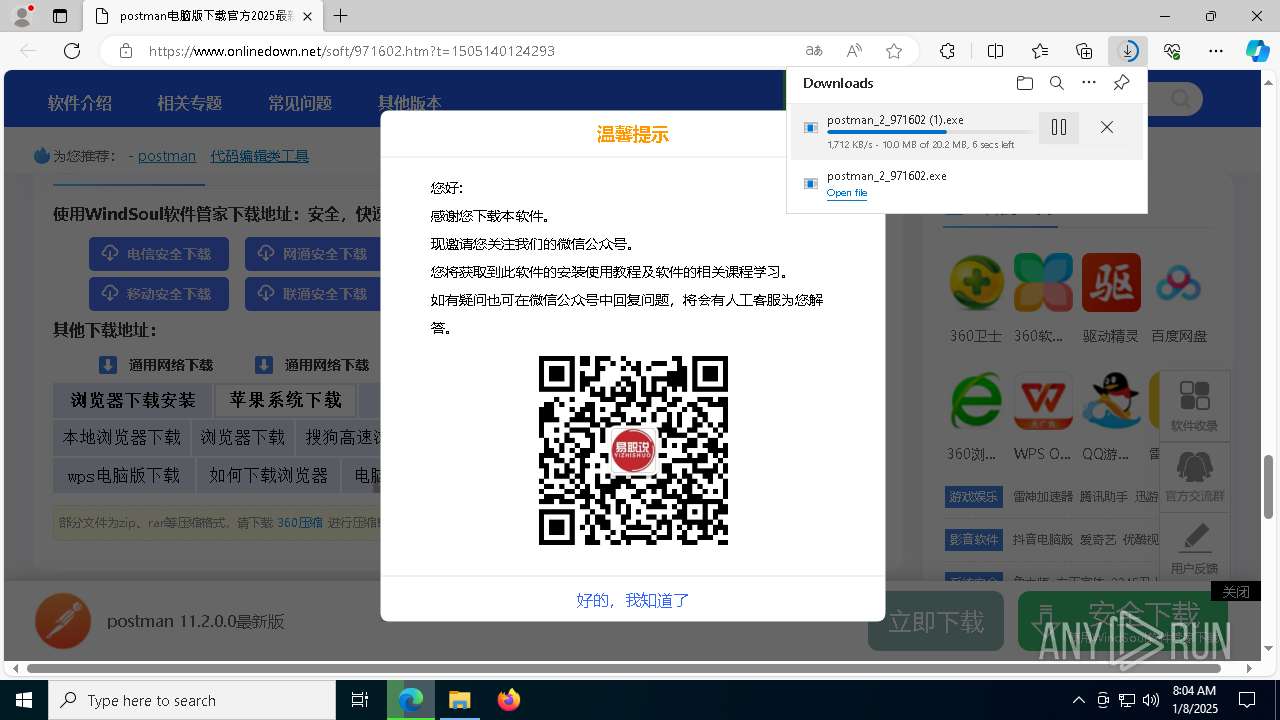Click 浏览器下载安装 tag
Image resolution: width=1280 pixels, height=720 pixels.
(133, 400)
